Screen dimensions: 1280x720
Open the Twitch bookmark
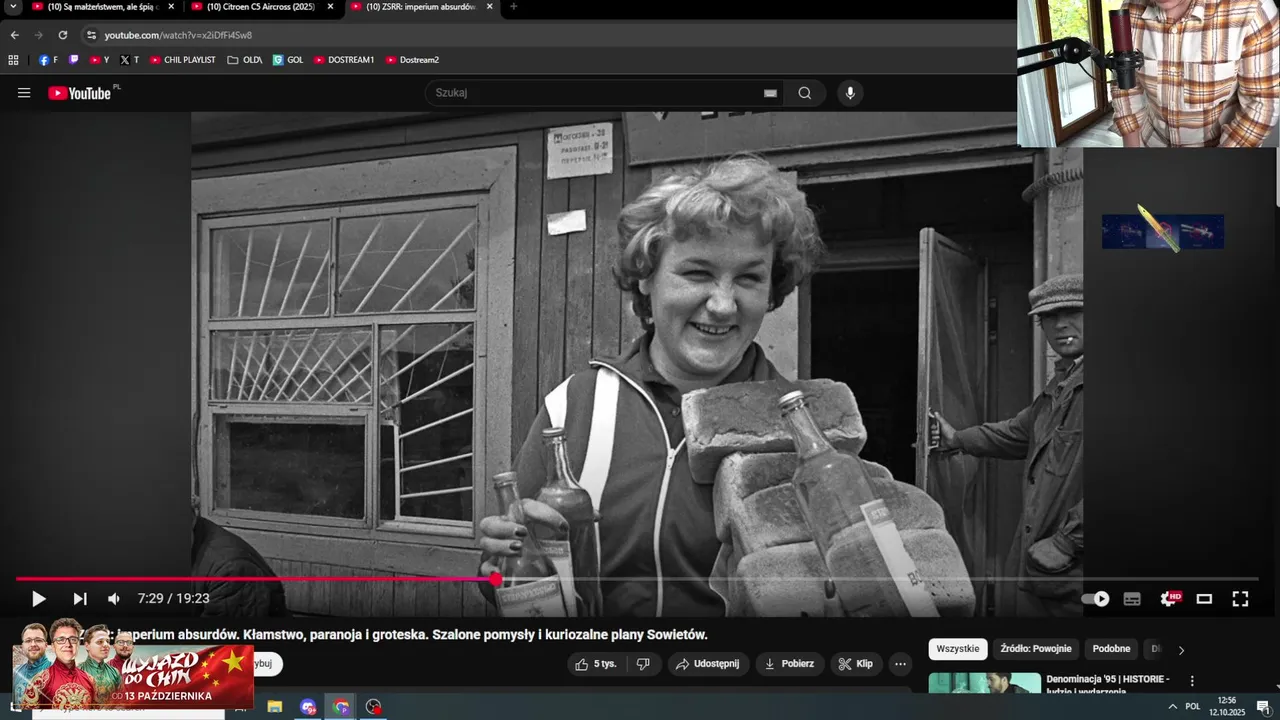(73, 60)
